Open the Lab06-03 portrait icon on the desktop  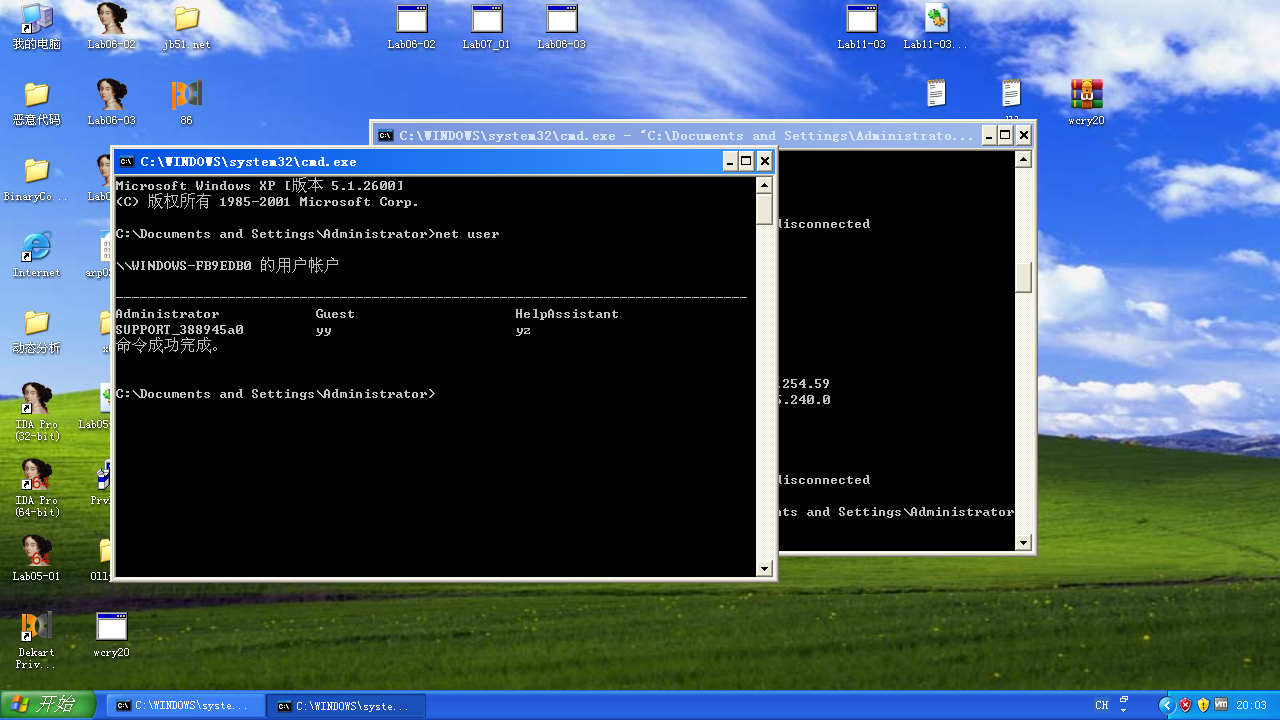click(111, 101)
